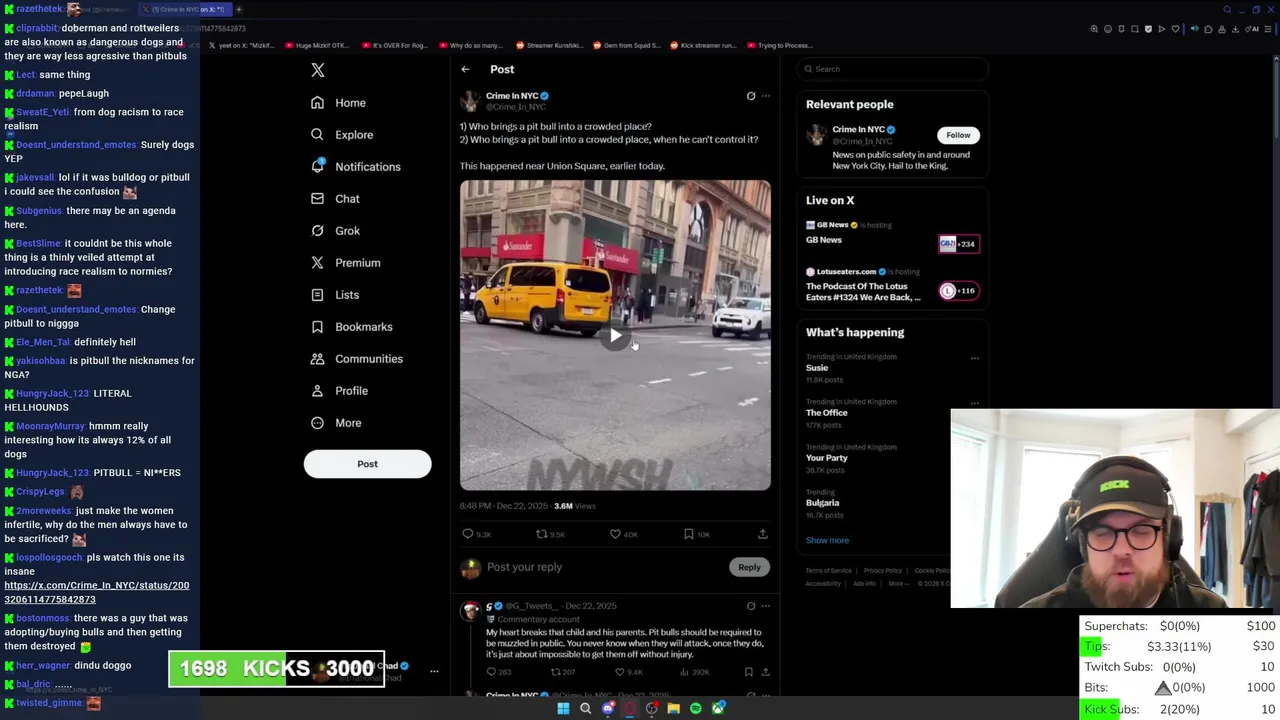Open Chat in the X sidebar
Screen dimensions: 1280x720
pos(335,199)
